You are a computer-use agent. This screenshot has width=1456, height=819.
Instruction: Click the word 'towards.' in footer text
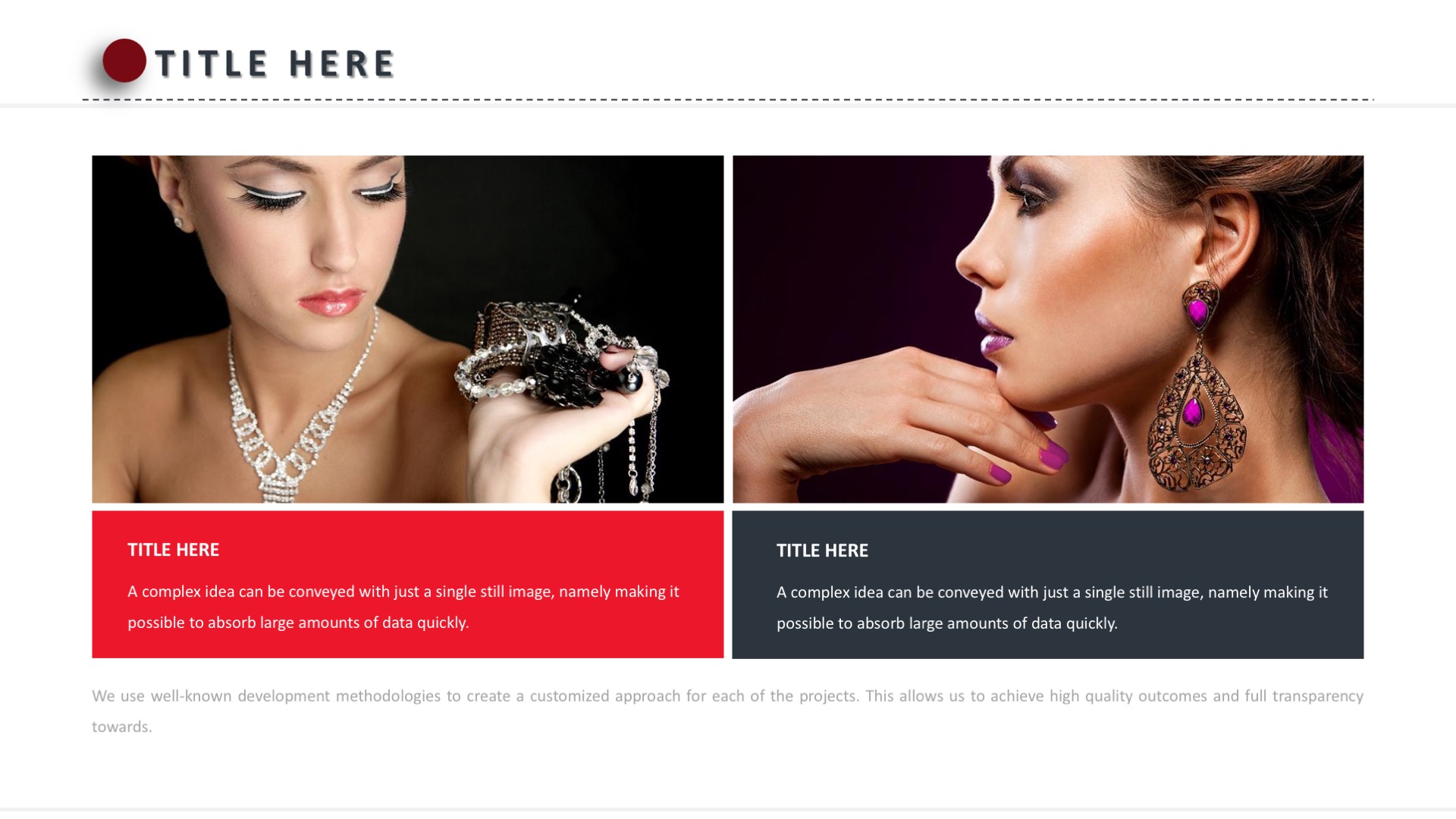click(x=122, y=726)
